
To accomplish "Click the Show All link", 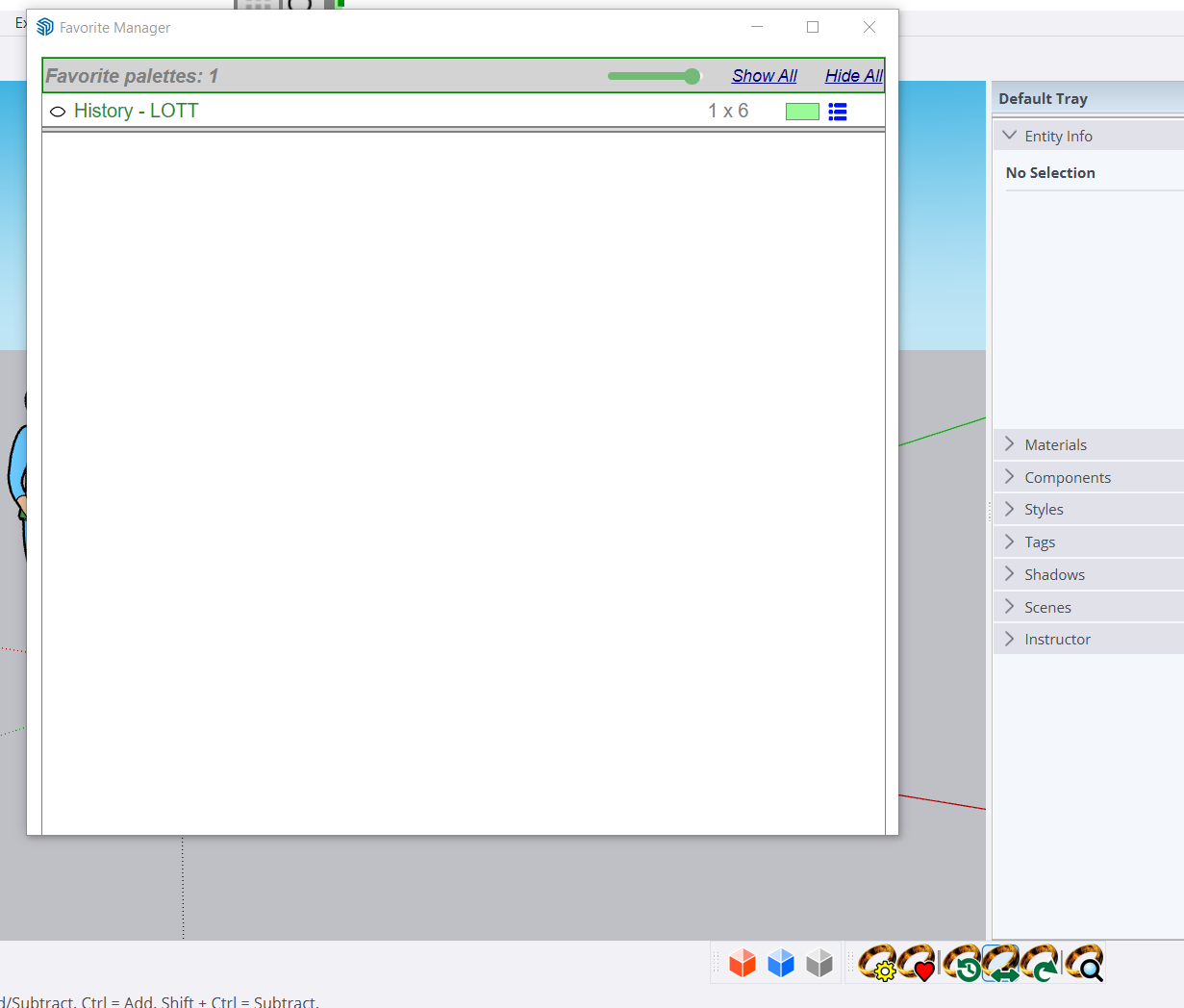I will pyautogui.click(x=764, y=76).
